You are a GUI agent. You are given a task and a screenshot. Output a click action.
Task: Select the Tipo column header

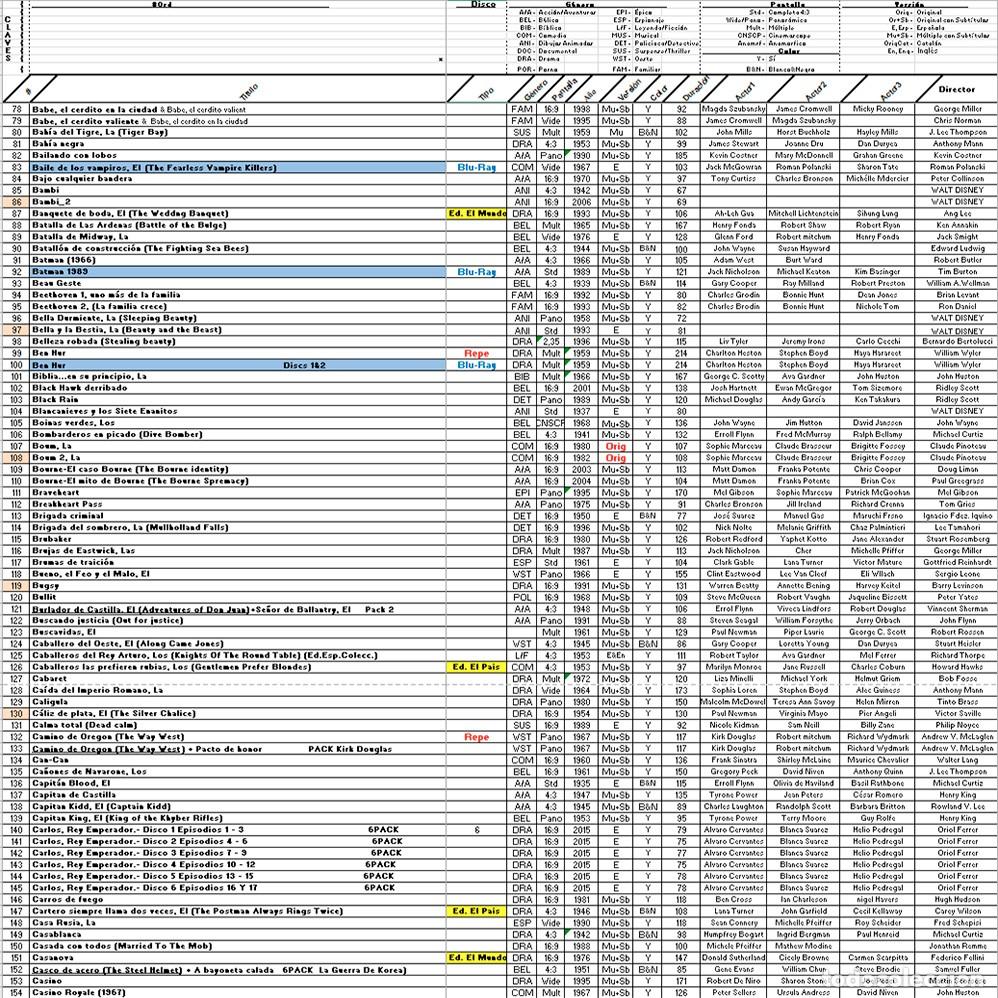coord(486,94)
